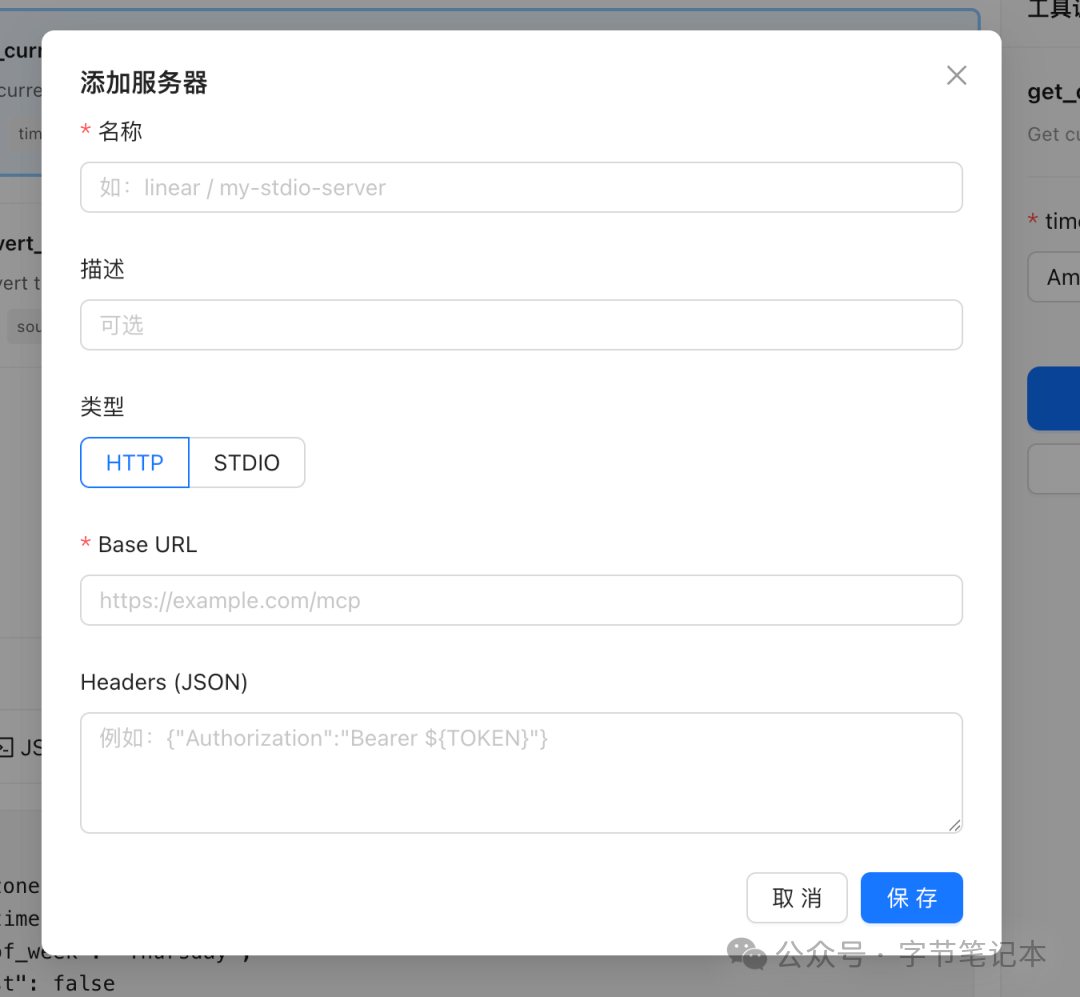Dismiss the dialog using the 取消 button

[797, 897]
